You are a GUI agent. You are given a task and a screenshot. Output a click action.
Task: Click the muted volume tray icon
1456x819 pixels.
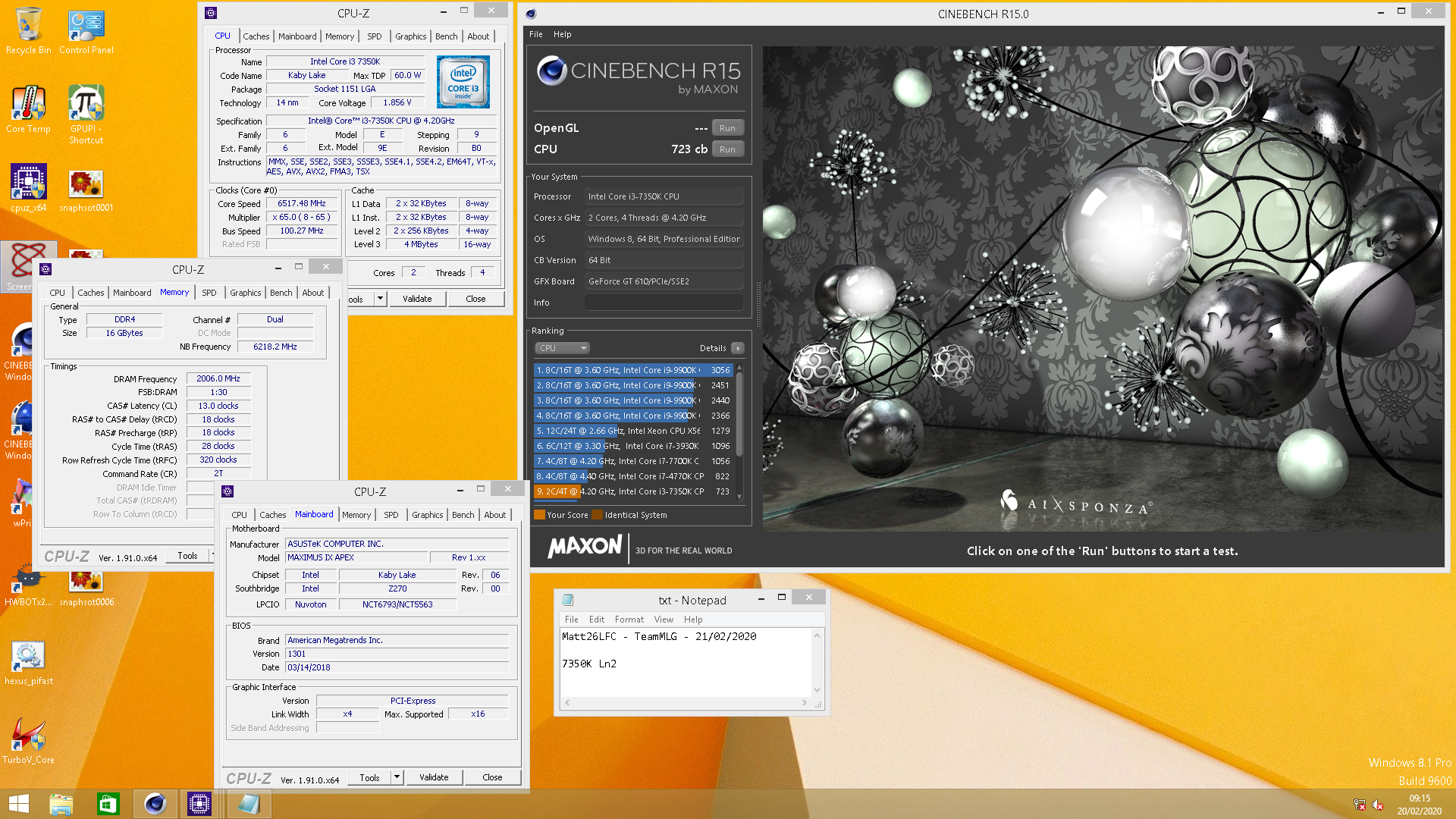1378,805
